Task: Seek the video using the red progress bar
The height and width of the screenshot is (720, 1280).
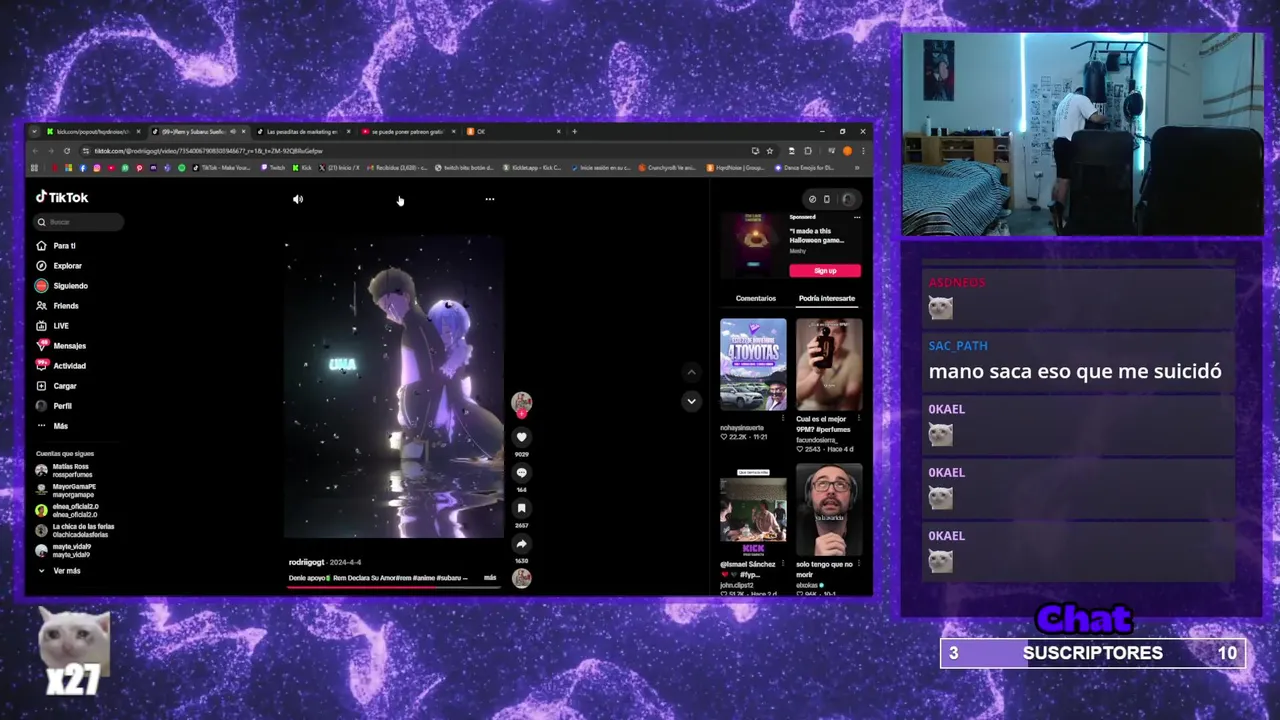Action: 393,588
